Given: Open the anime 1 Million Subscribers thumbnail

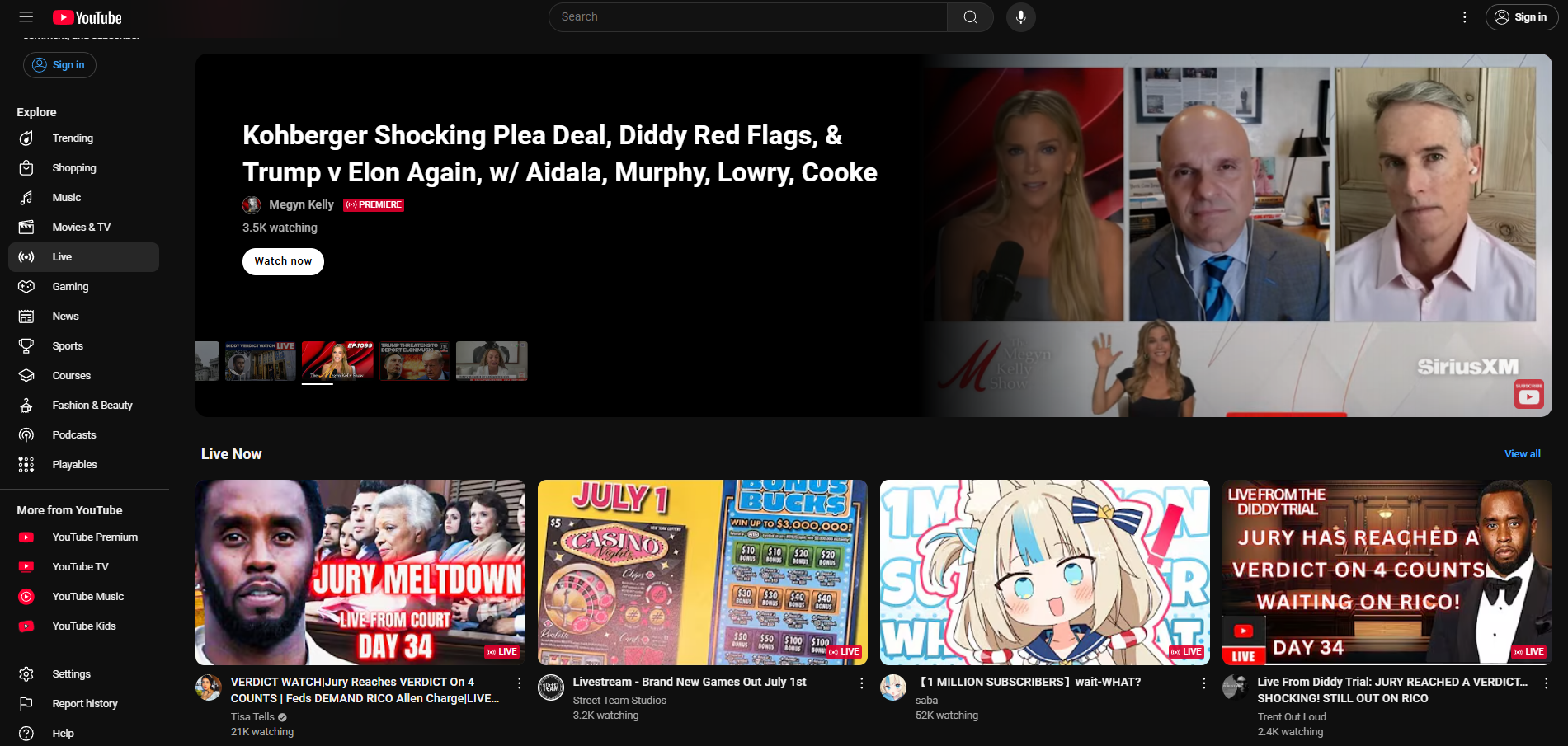Looking at the screenshot, I should point(1045,572).
